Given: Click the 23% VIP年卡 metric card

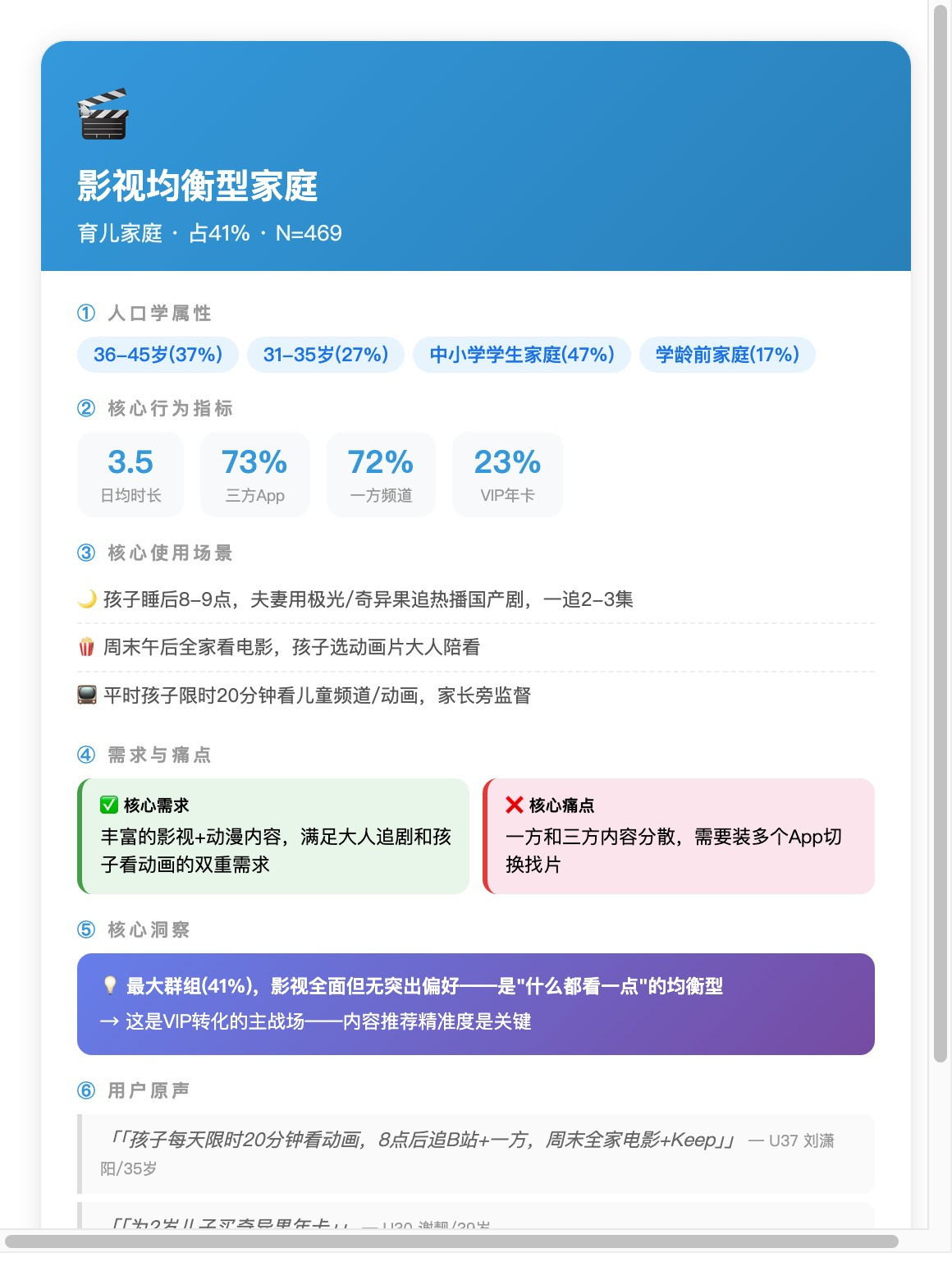Looking at the screenshot, I should tap(508, 475).
